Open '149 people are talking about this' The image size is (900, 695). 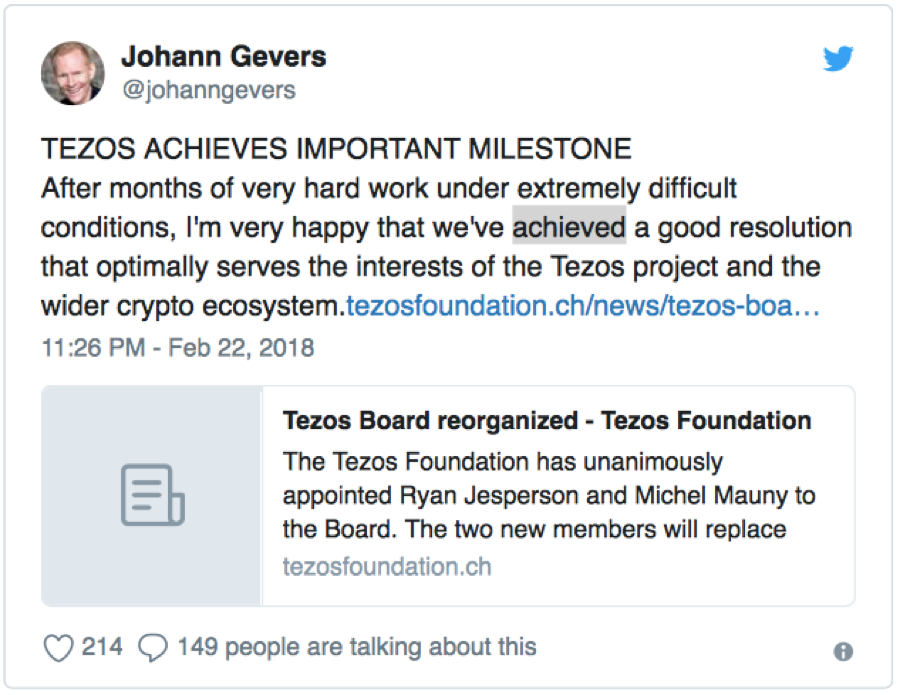357,647
